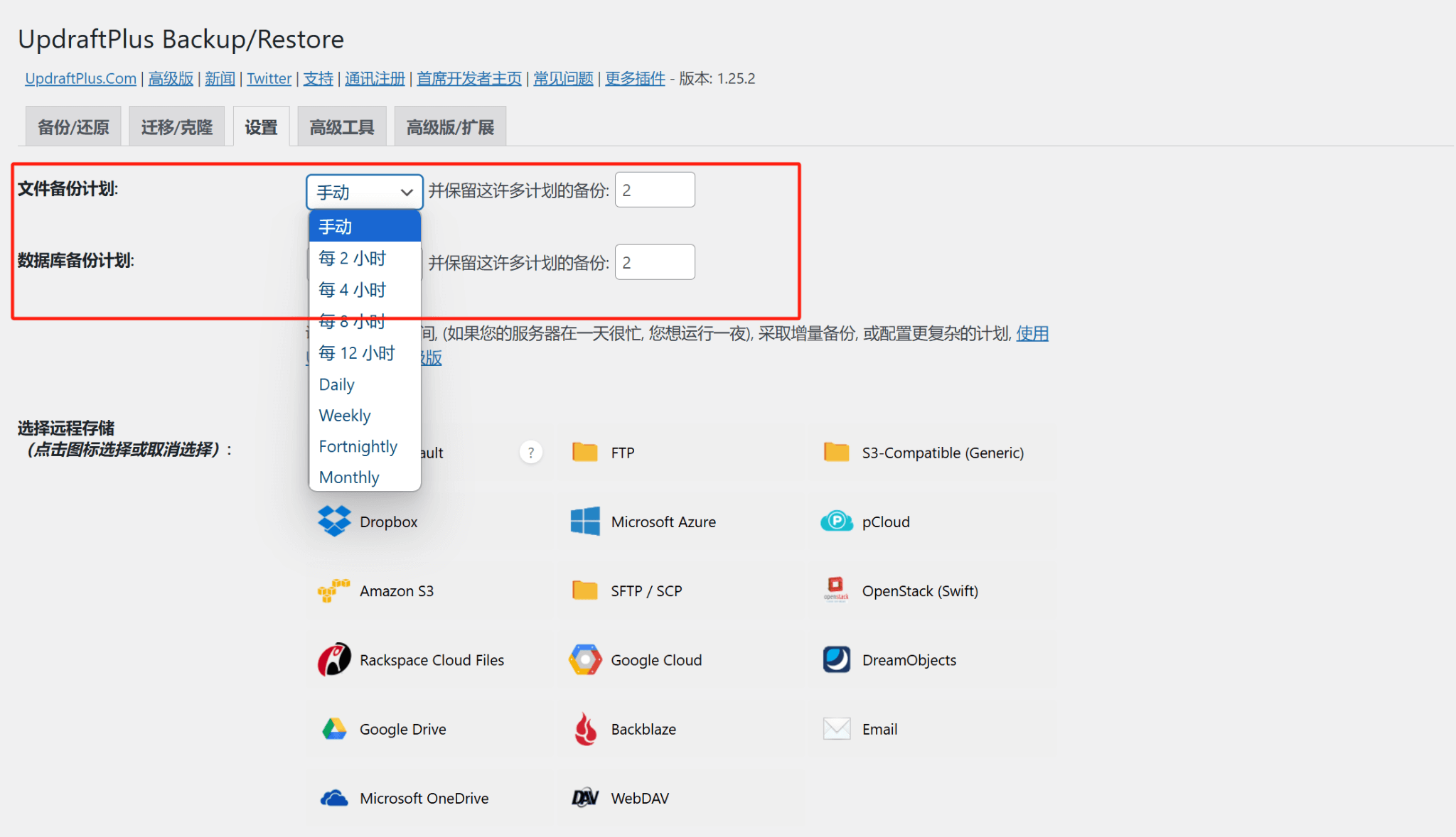Open the 高级版/扩展 tab
The height and width of the screenshot is (837, 1456).
(450, 126)
